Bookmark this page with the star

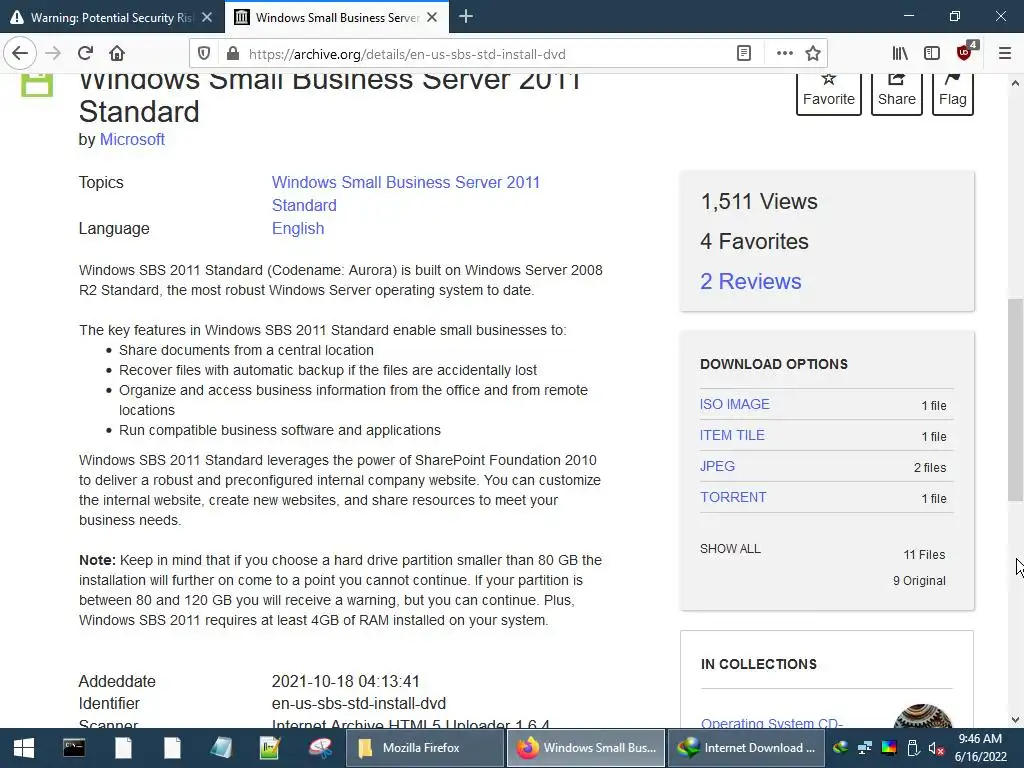pyautogui.click(x=812, y=54)
